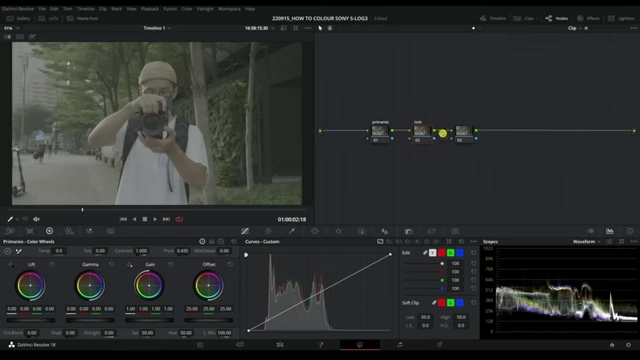Click the auto balance icon in Primaries

[7, 251]
